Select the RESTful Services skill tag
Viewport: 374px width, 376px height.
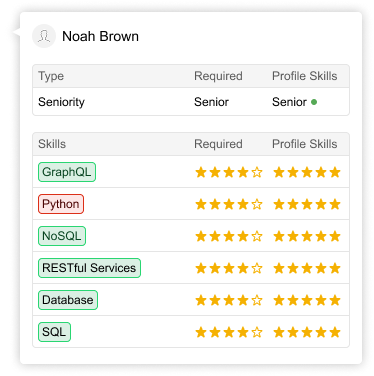(89, 268)
